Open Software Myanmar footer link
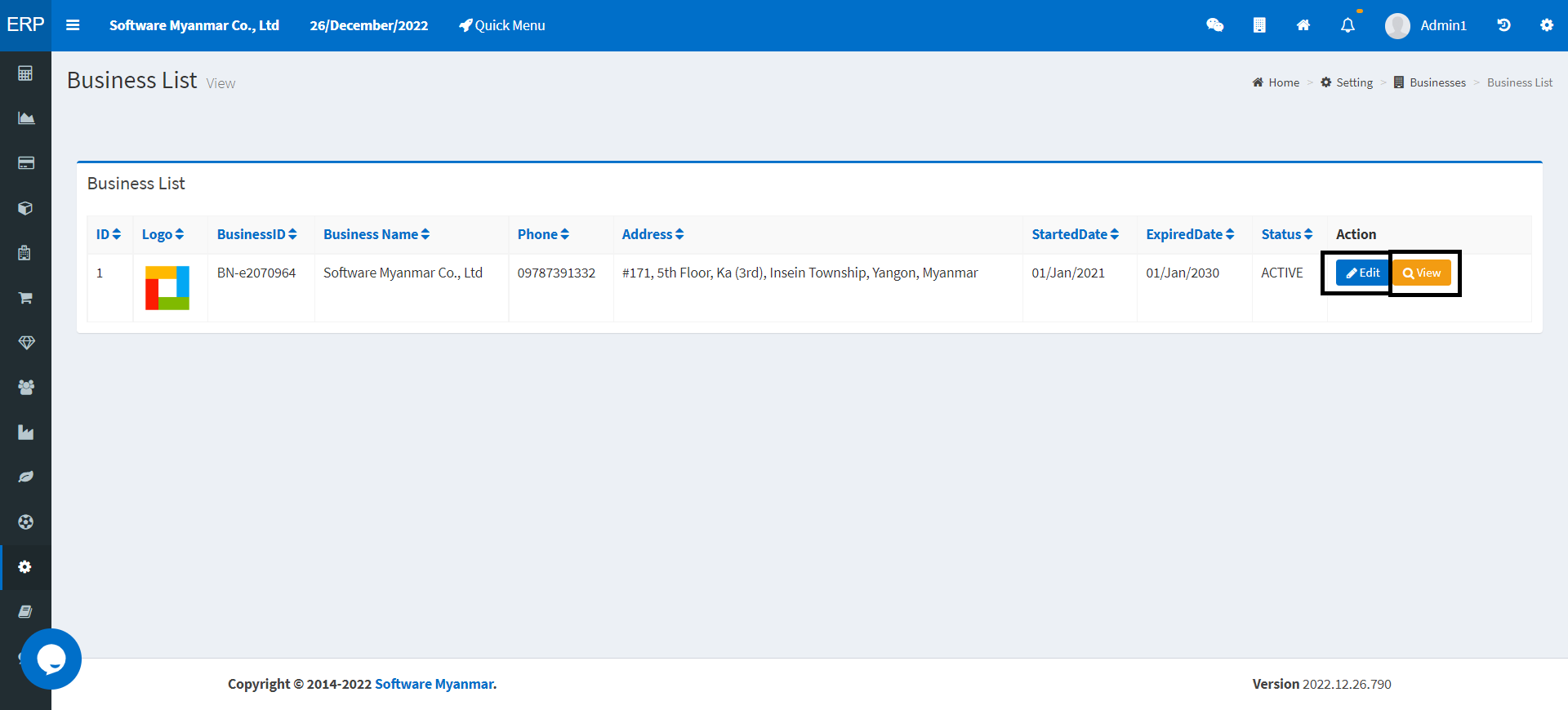1568x710 pixels. [435, 684]
